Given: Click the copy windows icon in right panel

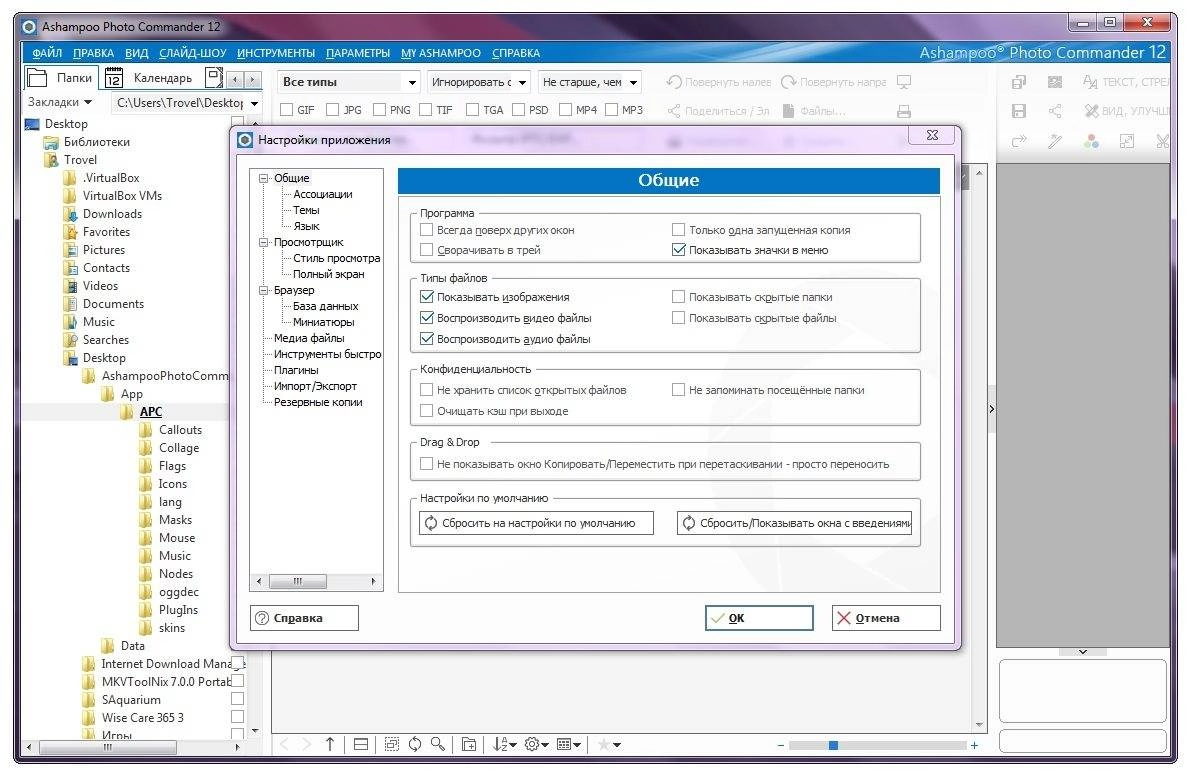Looking at the screenshot, I should point(1018,82).
